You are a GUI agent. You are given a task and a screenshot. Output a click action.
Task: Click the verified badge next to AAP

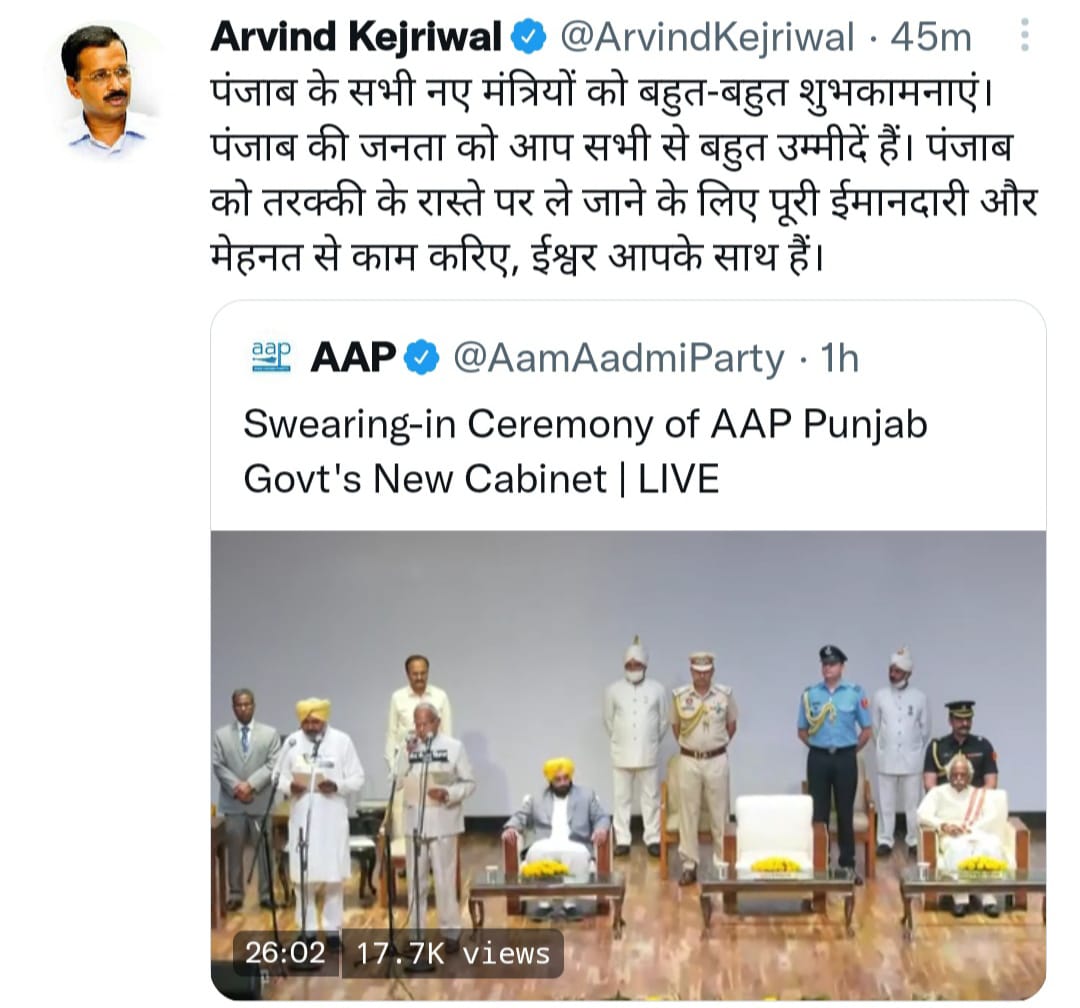[x=422, y=358]
